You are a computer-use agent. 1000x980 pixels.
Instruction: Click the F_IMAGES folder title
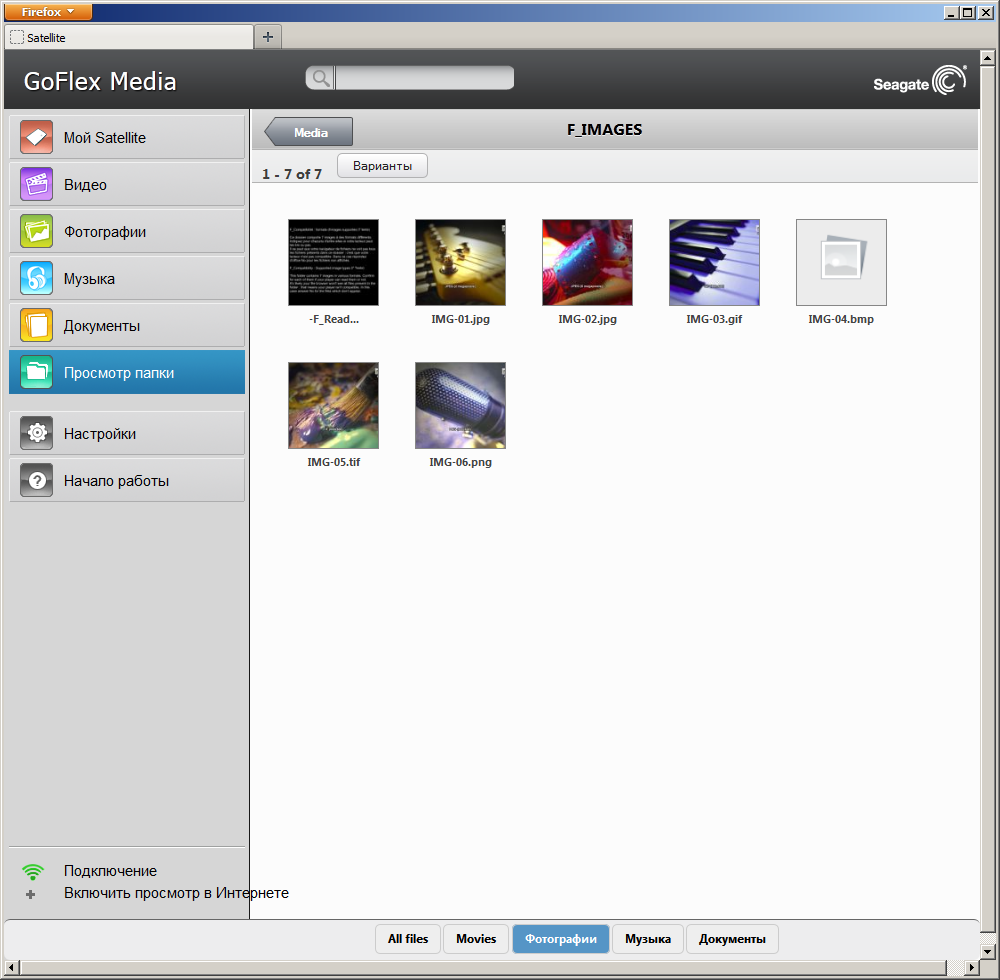[x=605, y=129]
